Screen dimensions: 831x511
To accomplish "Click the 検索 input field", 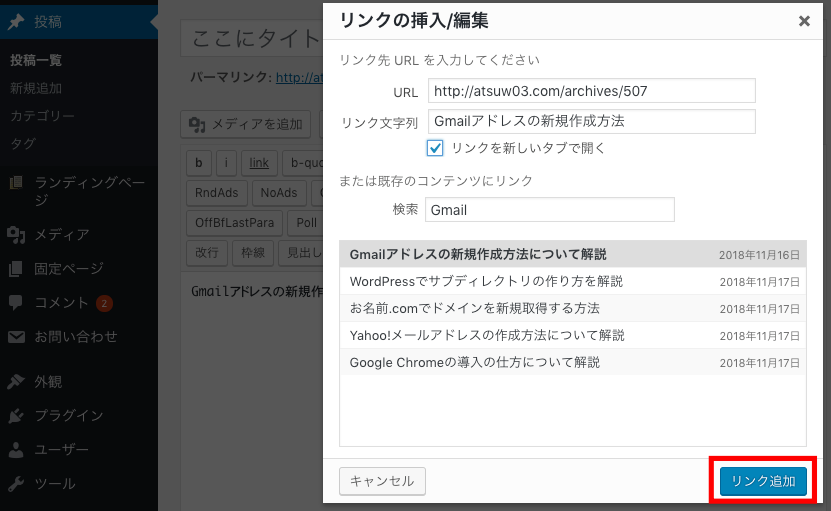I will pyautogui.click(x=550, y=210).
